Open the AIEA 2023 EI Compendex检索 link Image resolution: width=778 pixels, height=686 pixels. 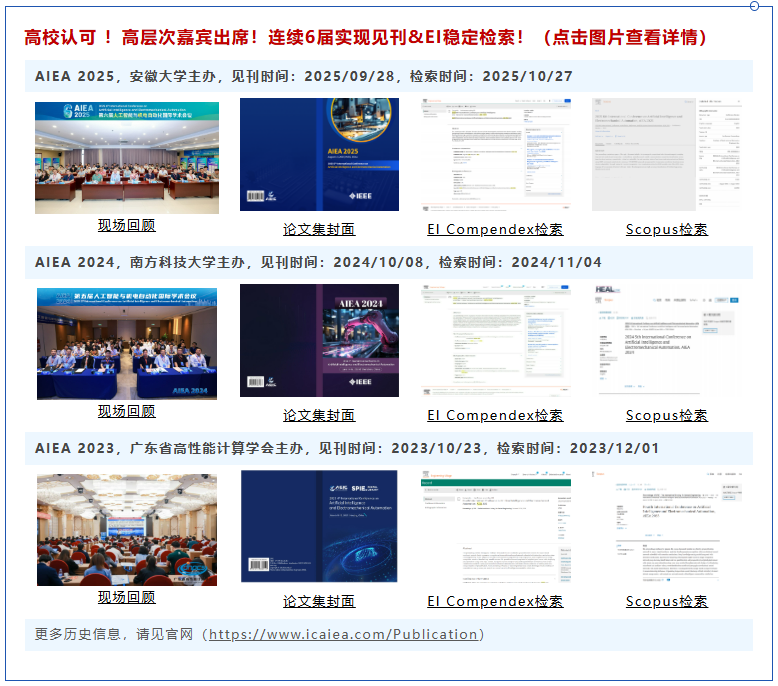495,601
